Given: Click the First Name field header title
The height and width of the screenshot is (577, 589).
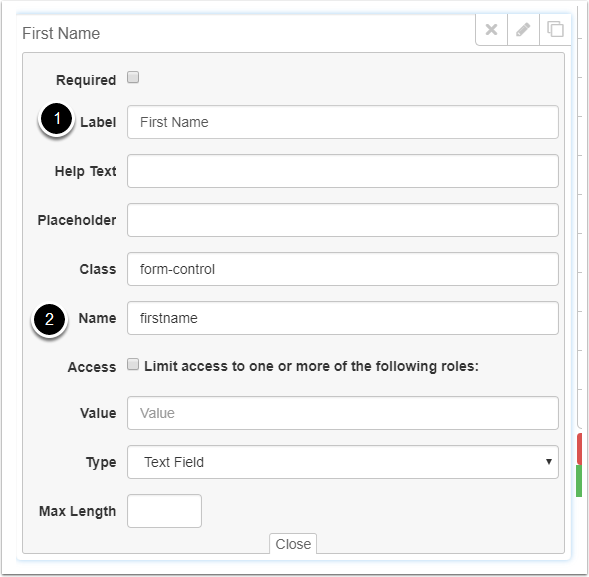Looking at the screenshot, I should pos(61,33).
